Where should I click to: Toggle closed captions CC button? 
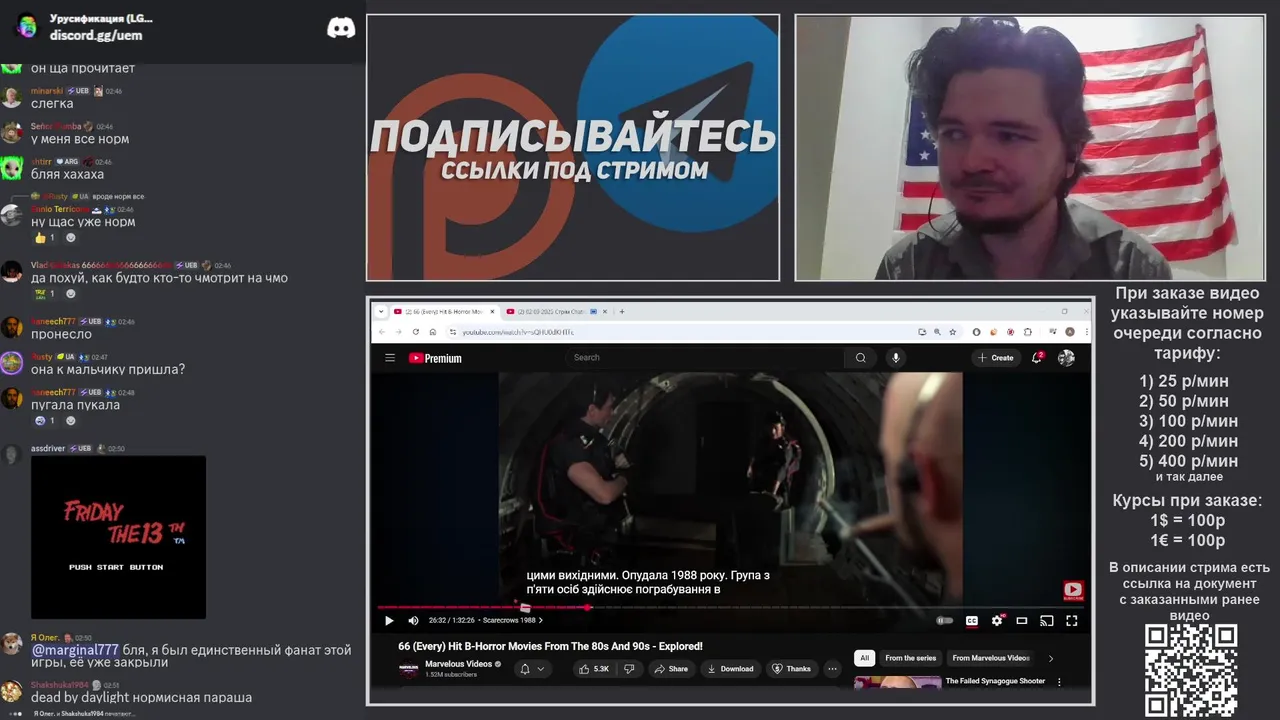(971, 621)
